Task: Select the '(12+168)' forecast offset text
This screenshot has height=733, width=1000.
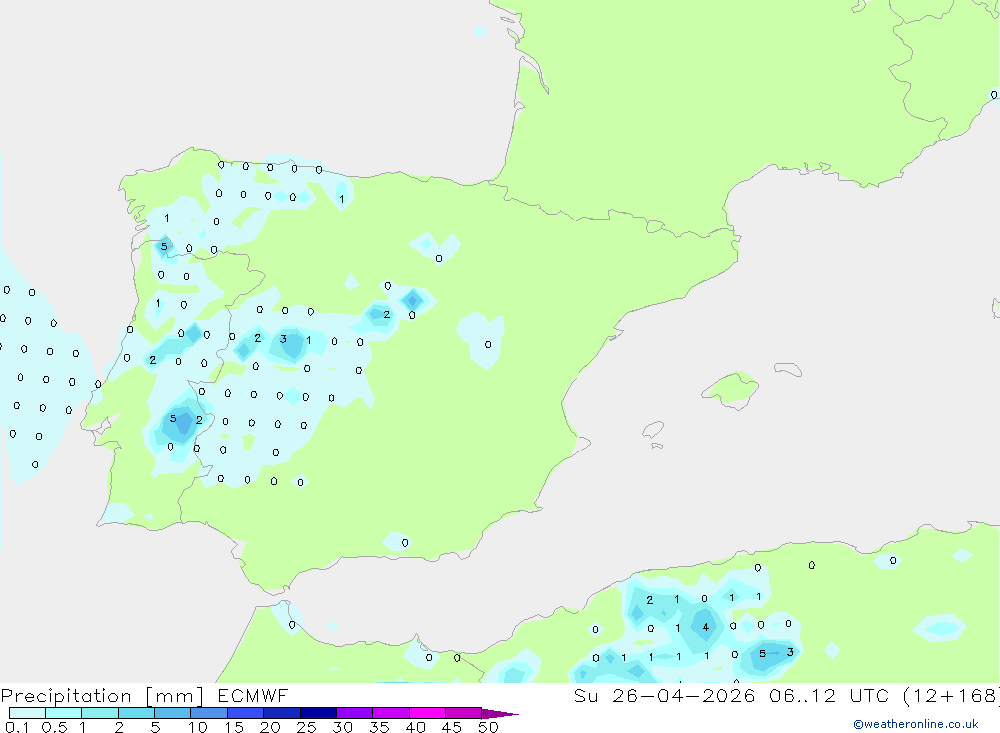Action: click(952, 695)
